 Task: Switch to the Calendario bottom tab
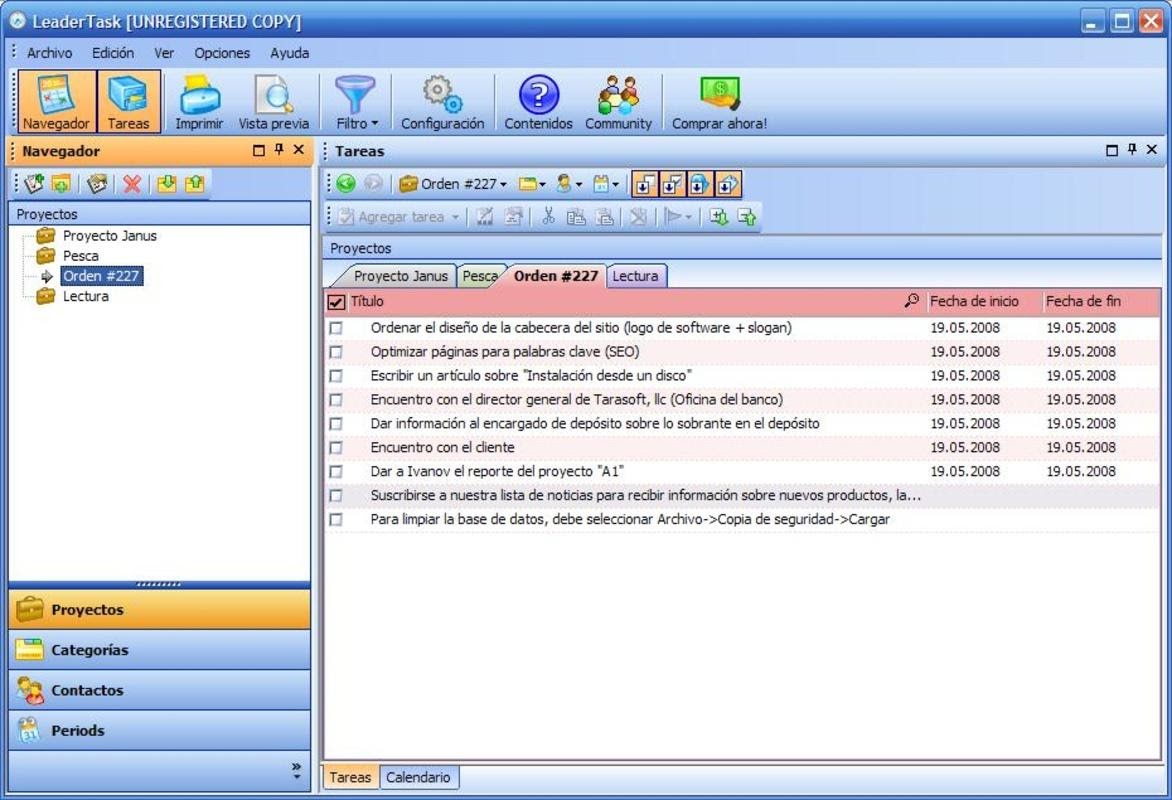point(418,777)
